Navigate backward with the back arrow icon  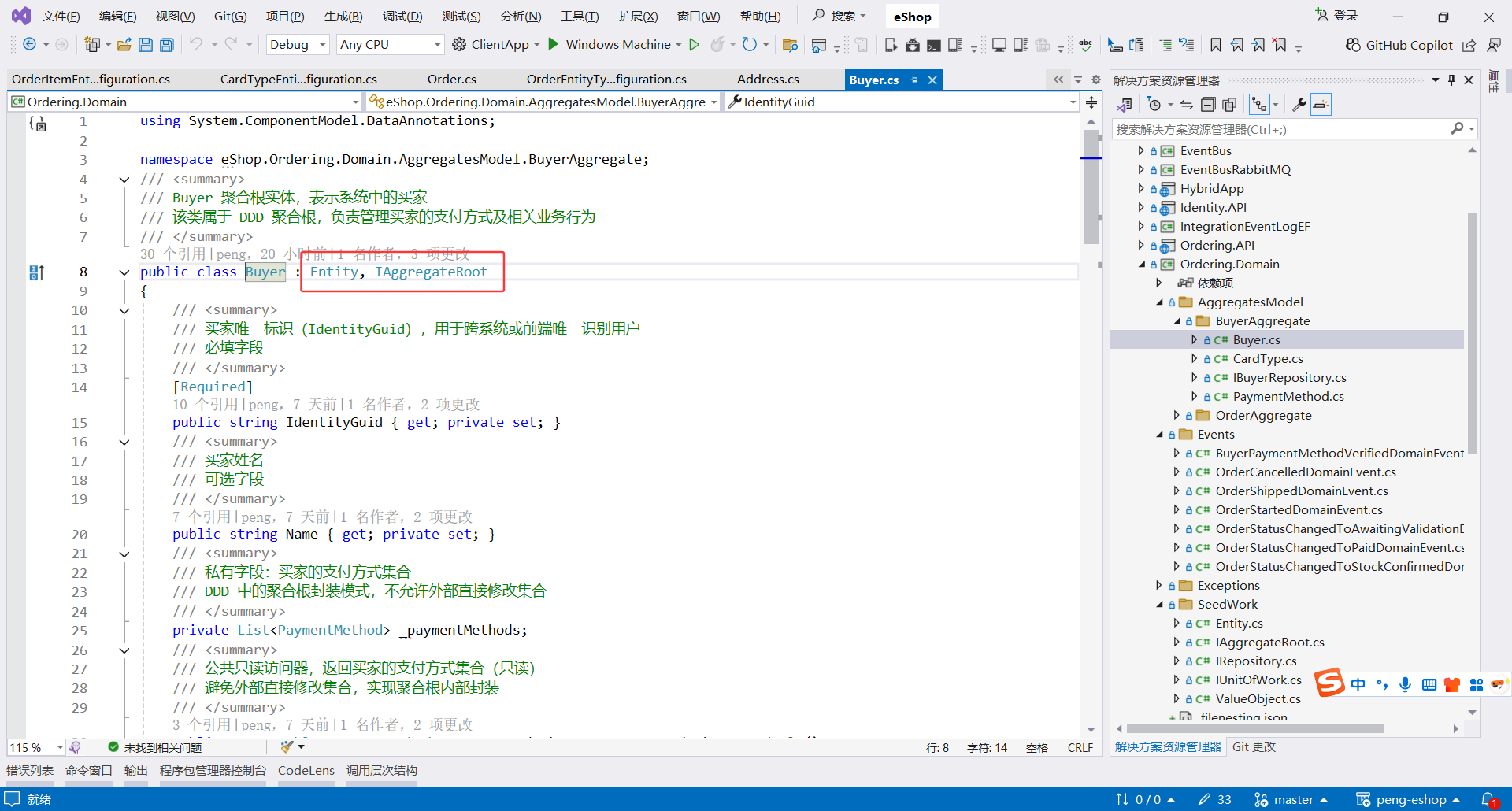[x=29, y=45]
